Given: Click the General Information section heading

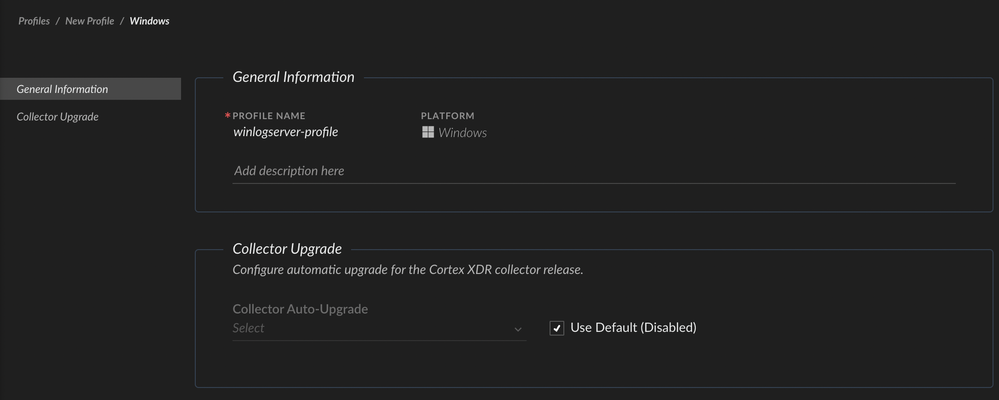Looking at the screenshot, I should pyautogui.click(x=293, y=77).
